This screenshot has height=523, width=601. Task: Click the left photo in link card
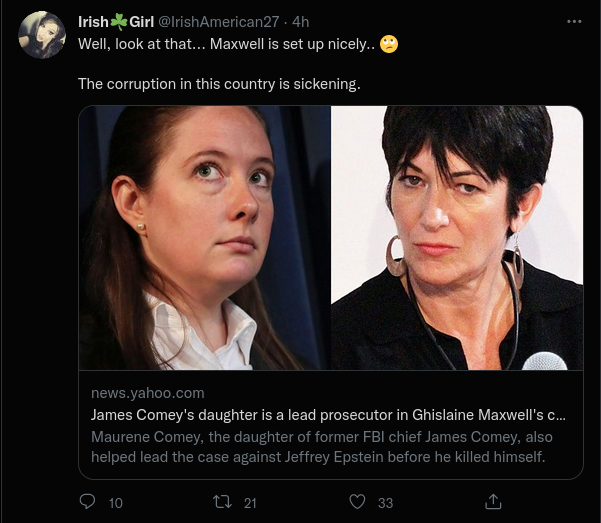205,238
